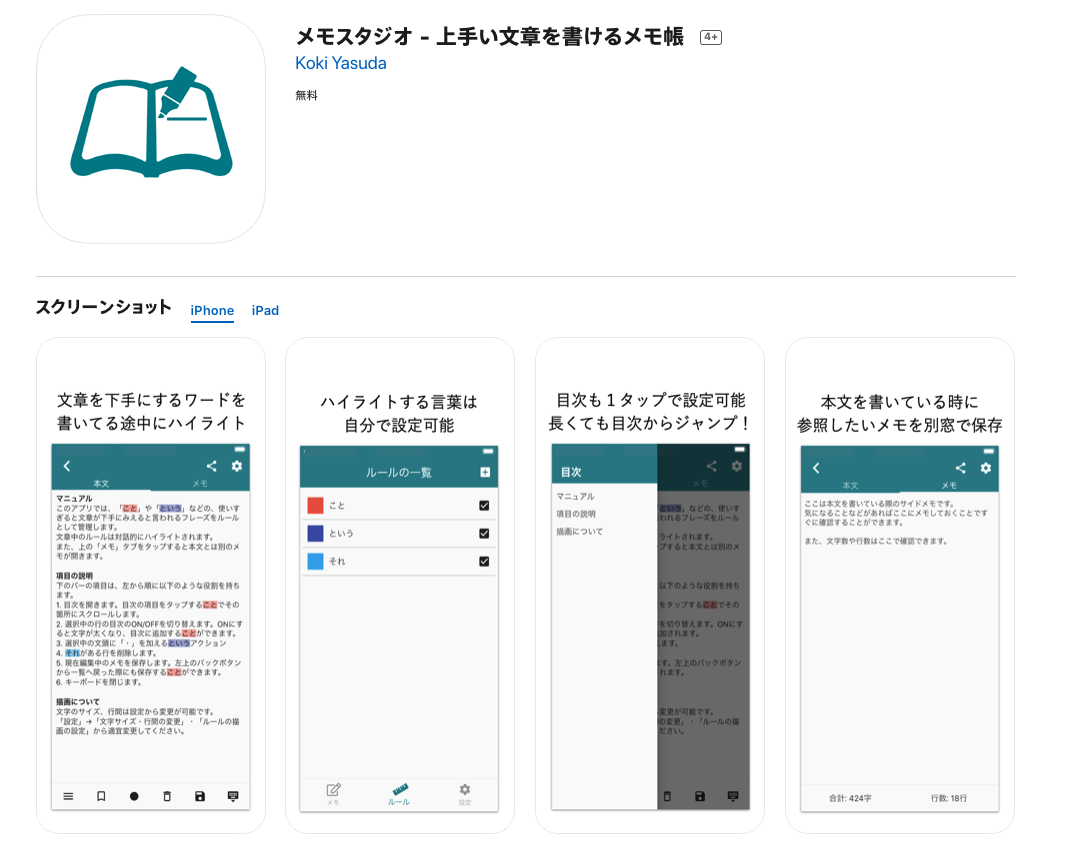
Task: Open second screenshot showing ルールの一覧
Action: pos(400,585)
